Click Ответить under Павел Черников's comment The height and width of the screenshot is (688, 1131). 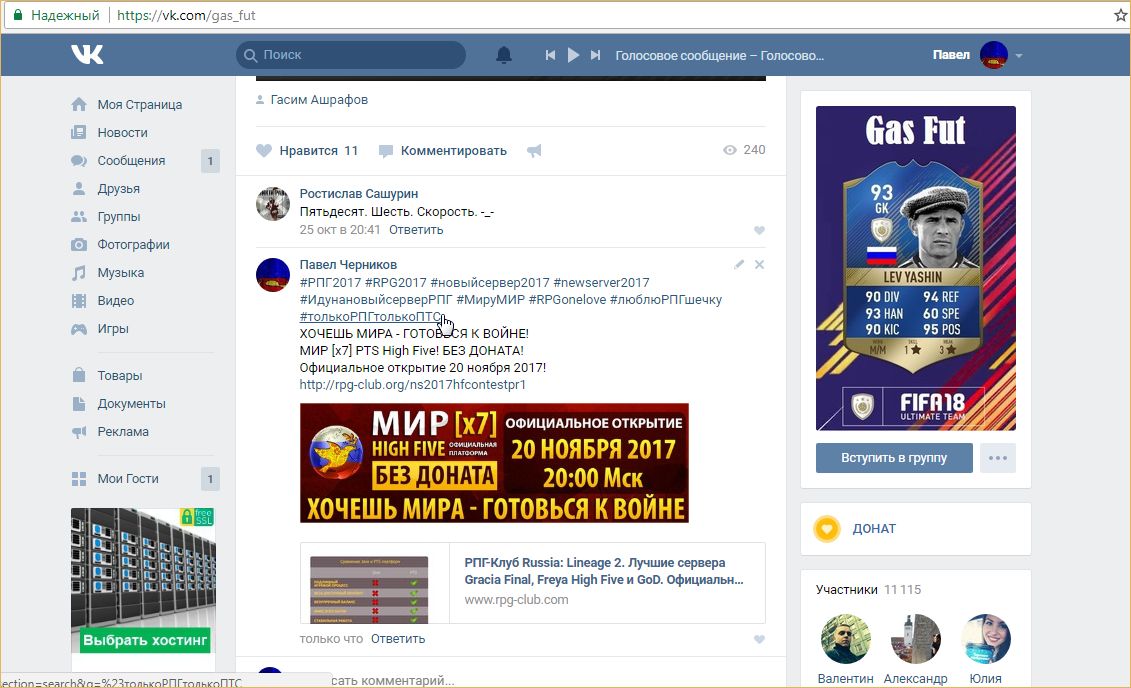[x=398, y=638]
